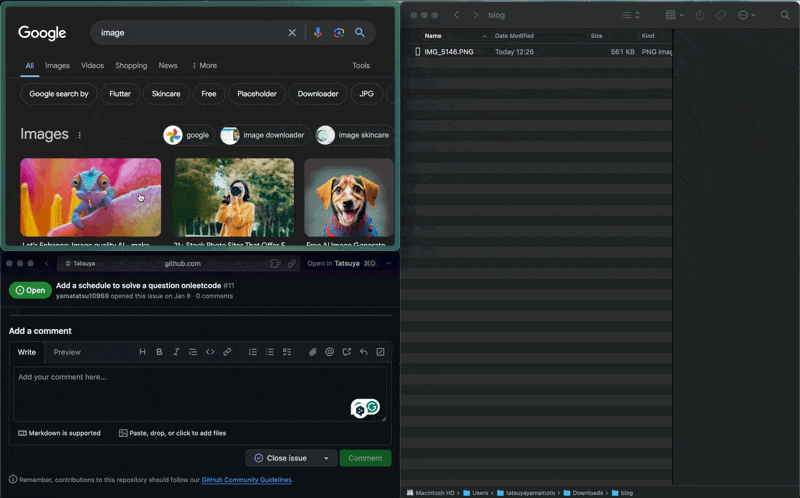Image resolution: width=800 pixels, height=498 pixels.
Task: Click the image skincare suggestion chip
Action: pyautogui.click(x=355, y=135)
